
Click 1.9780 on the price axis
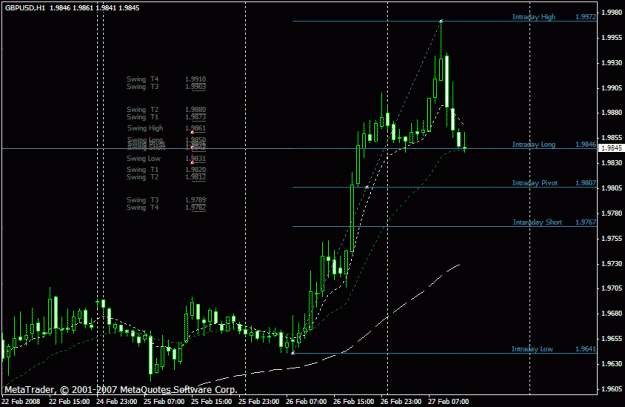612,213
